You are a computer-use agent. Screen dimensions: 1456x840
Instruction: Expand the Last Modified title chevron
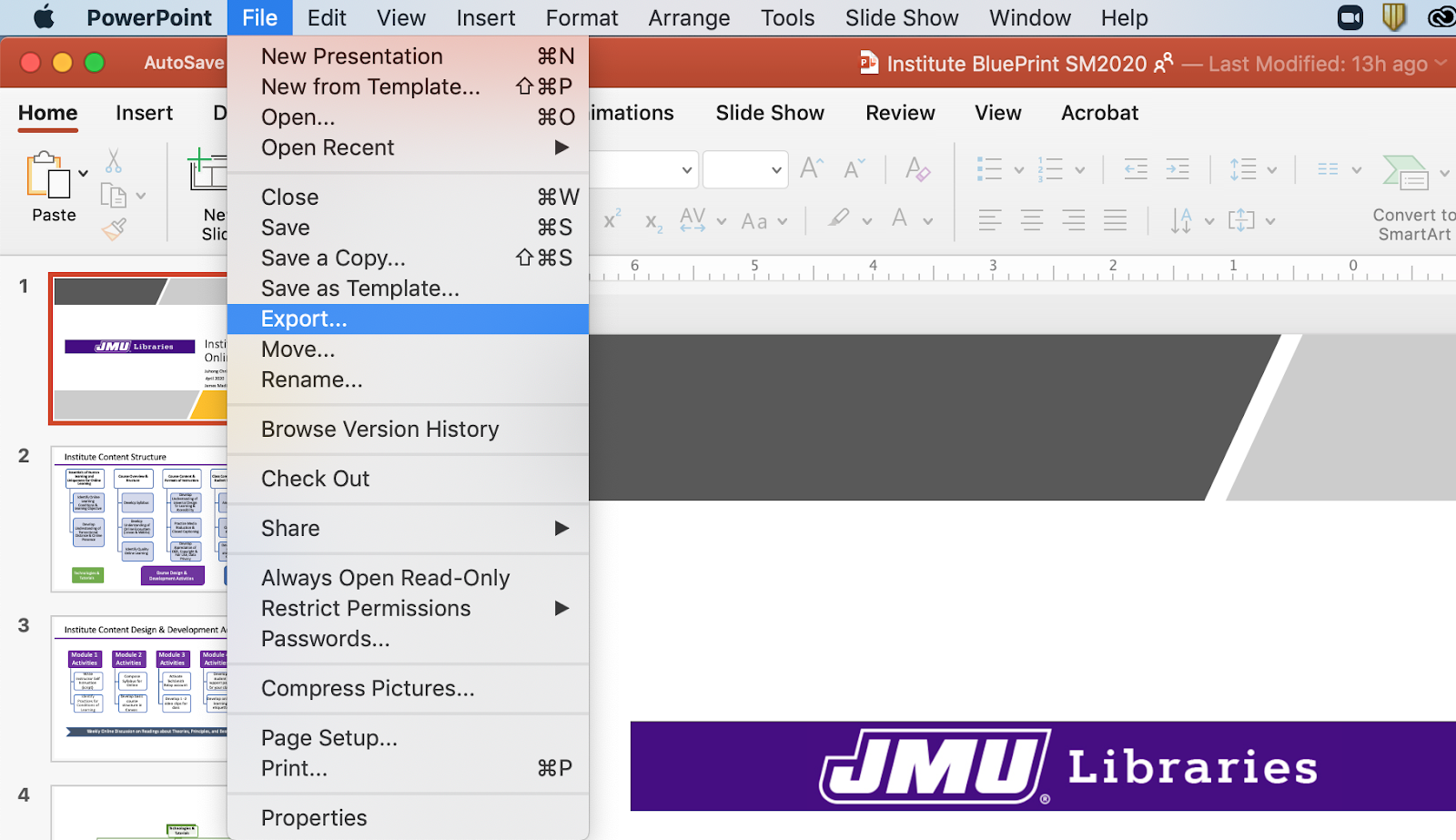1441,63
